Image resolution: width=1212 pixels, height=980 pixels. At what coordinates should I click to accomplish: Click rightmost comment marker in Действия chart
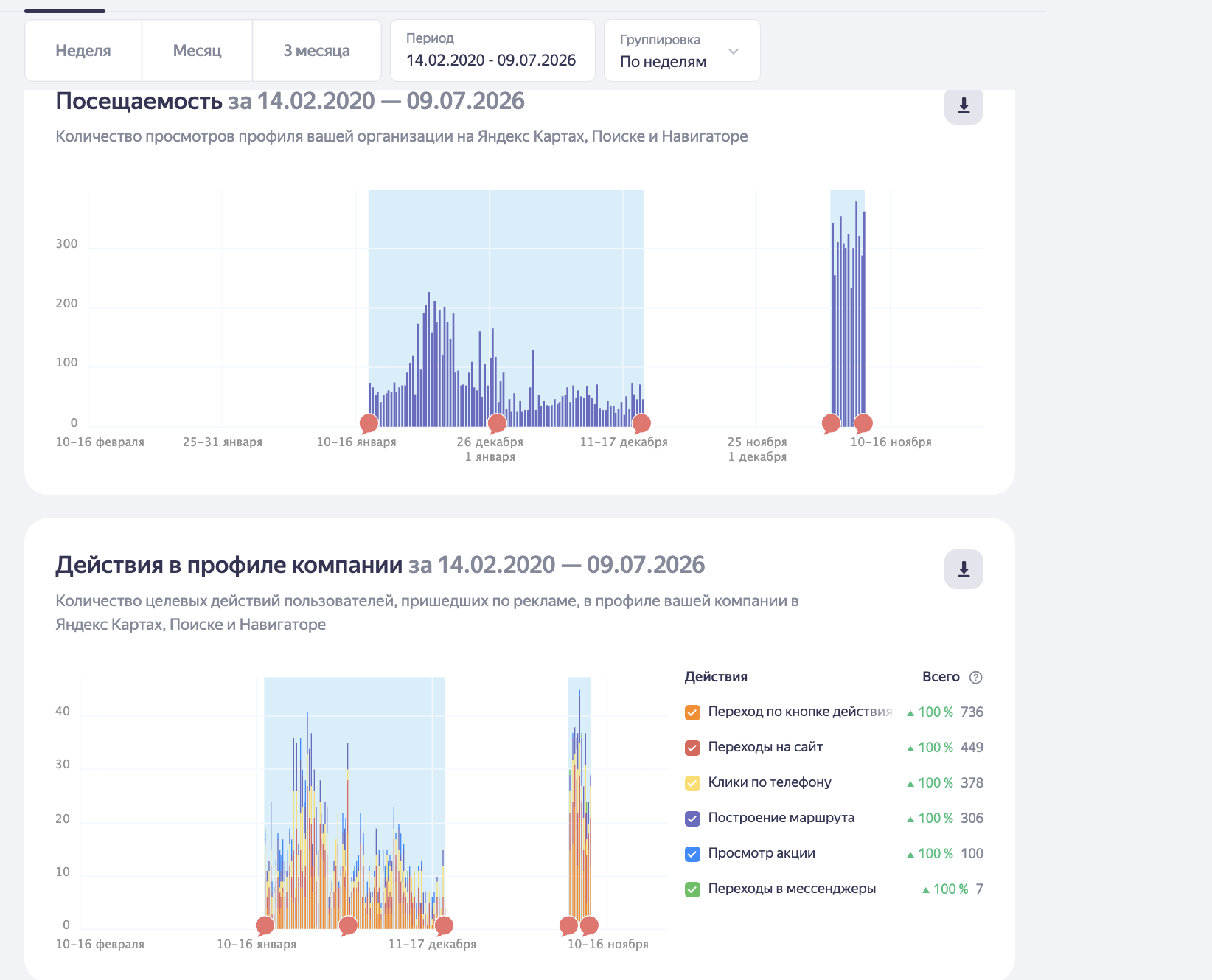point(589,925)
